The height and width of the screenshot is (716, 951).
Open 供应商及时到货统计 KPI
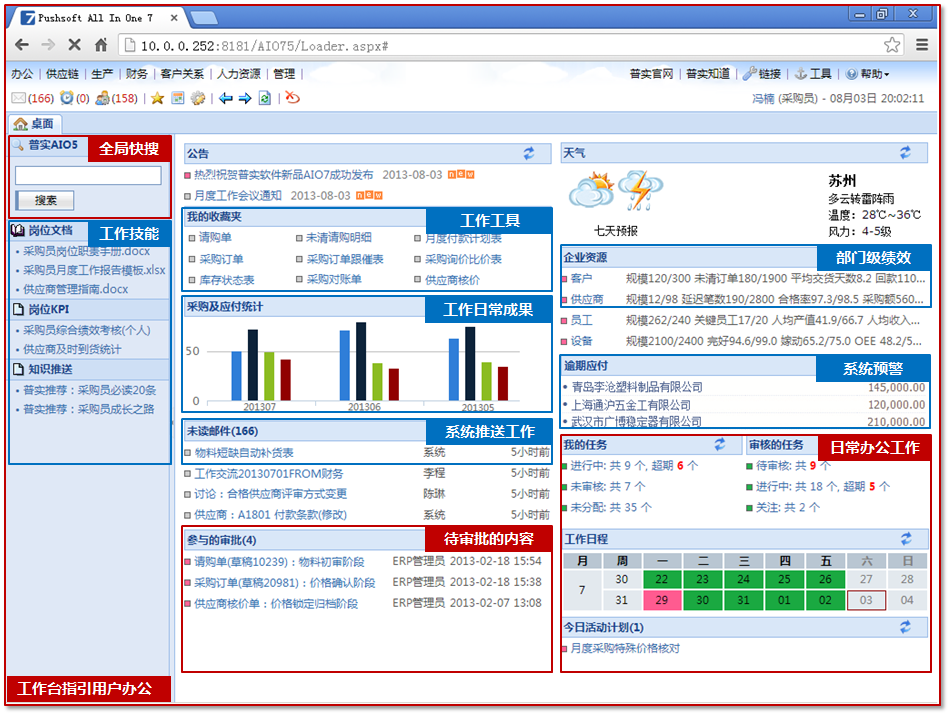pyautogui.click(x=72, y=349)
